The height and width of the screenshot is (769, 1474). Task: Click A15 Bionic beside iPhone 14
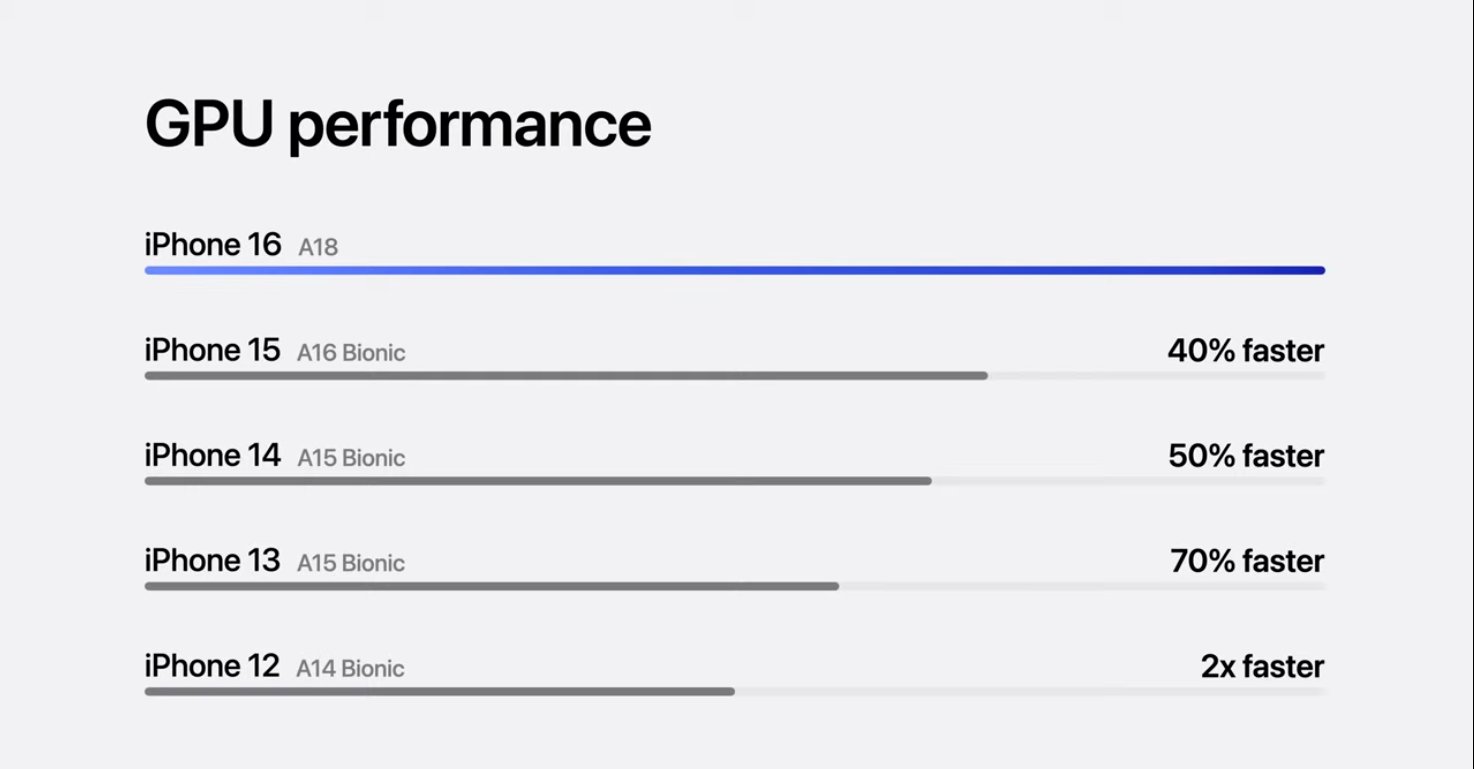coord(351,458)
